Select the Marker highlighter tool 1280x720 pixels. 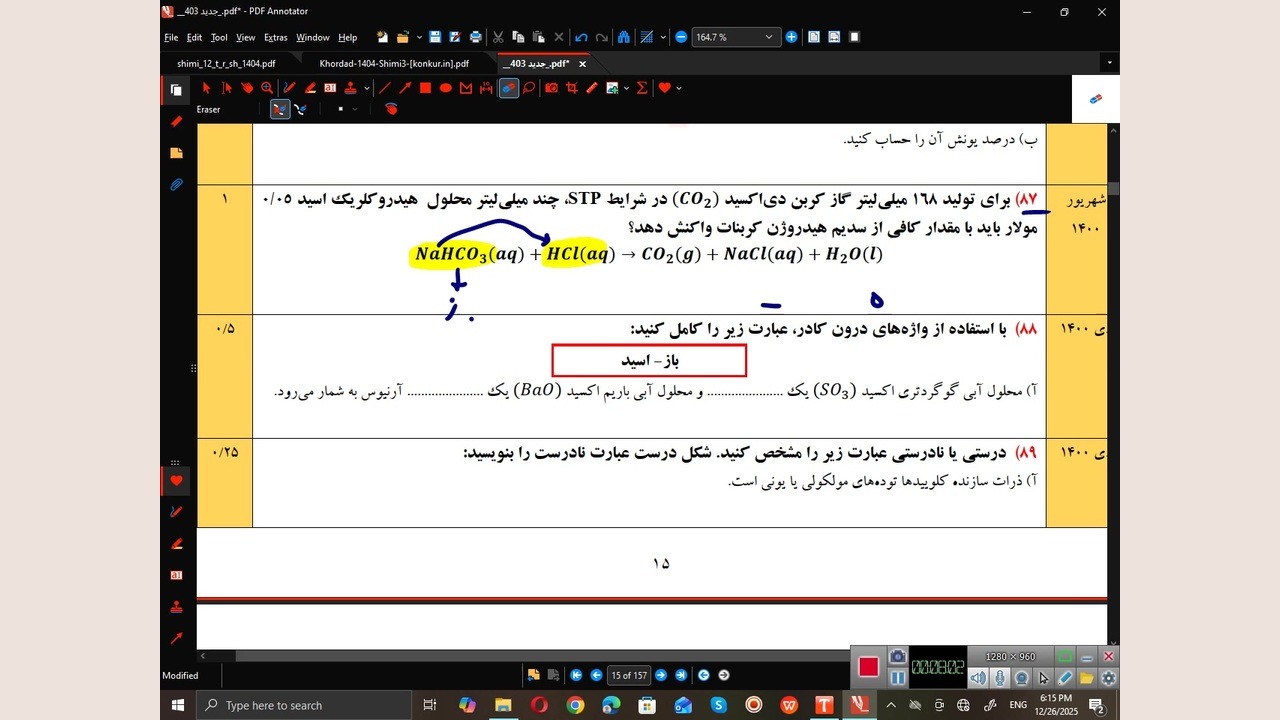310,88
